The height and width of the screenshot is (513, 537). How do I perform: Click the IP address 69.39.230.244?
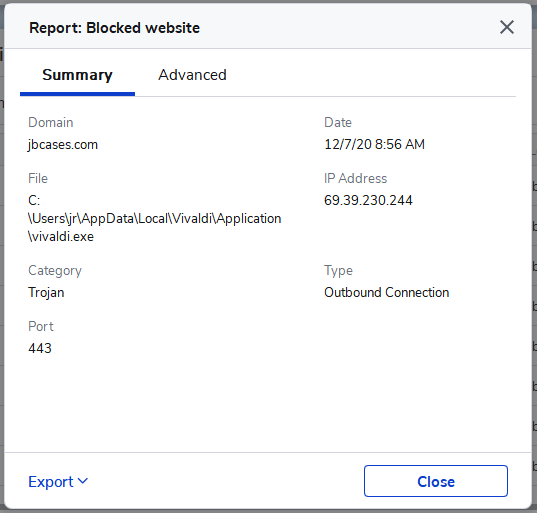coord(368,200)
